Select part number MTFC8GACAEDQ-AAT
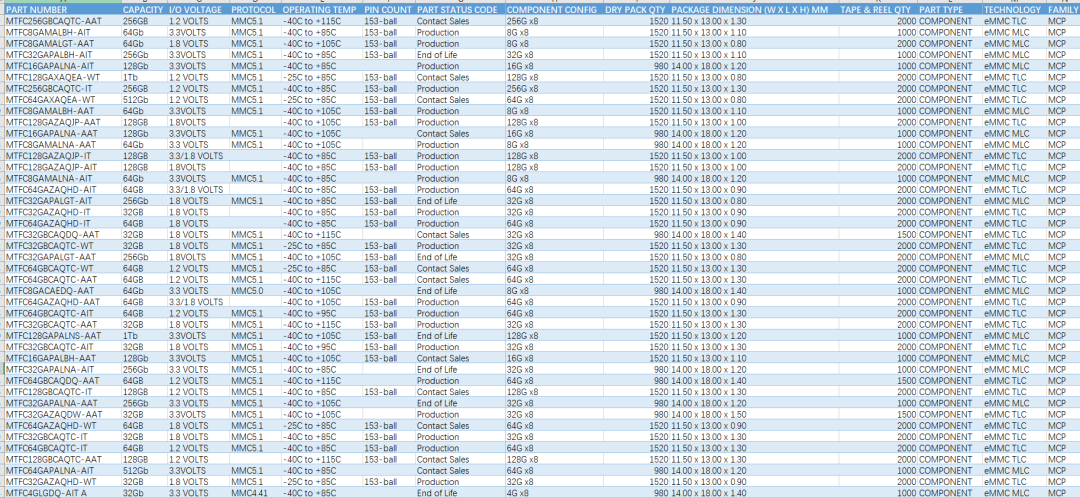The width and height of the screenshot is (1080, 498). [62, 291]
